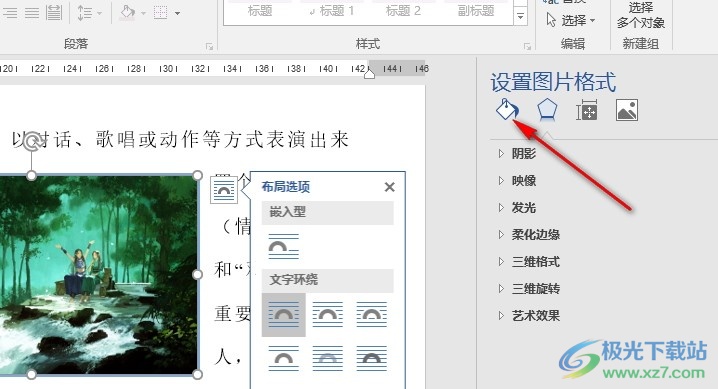This screenshot has width=718, height=389.
Task: Choose the Through text wrapping option
Action: click(x=371, y=315)
